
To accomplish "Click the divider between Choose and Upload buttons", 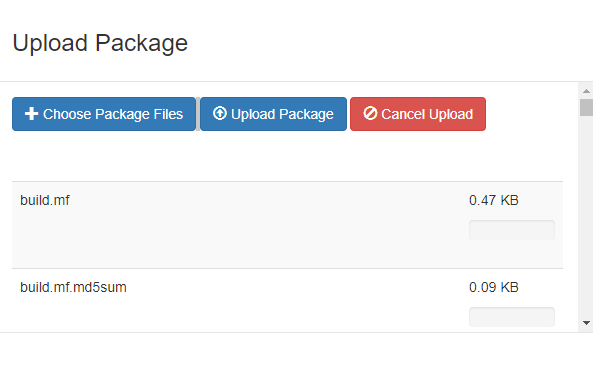I will [x=198, y=114].
